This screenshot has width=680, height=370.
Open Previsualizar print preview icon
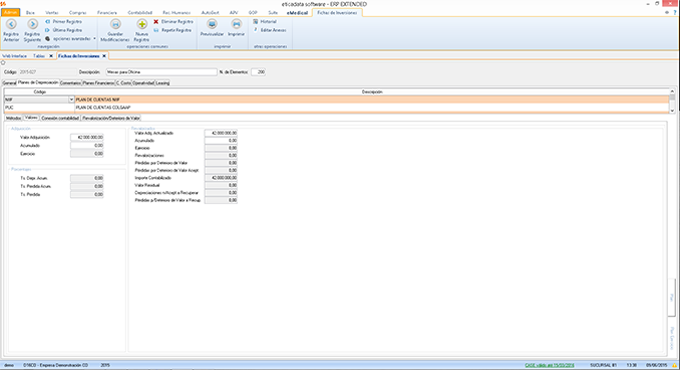212,24
